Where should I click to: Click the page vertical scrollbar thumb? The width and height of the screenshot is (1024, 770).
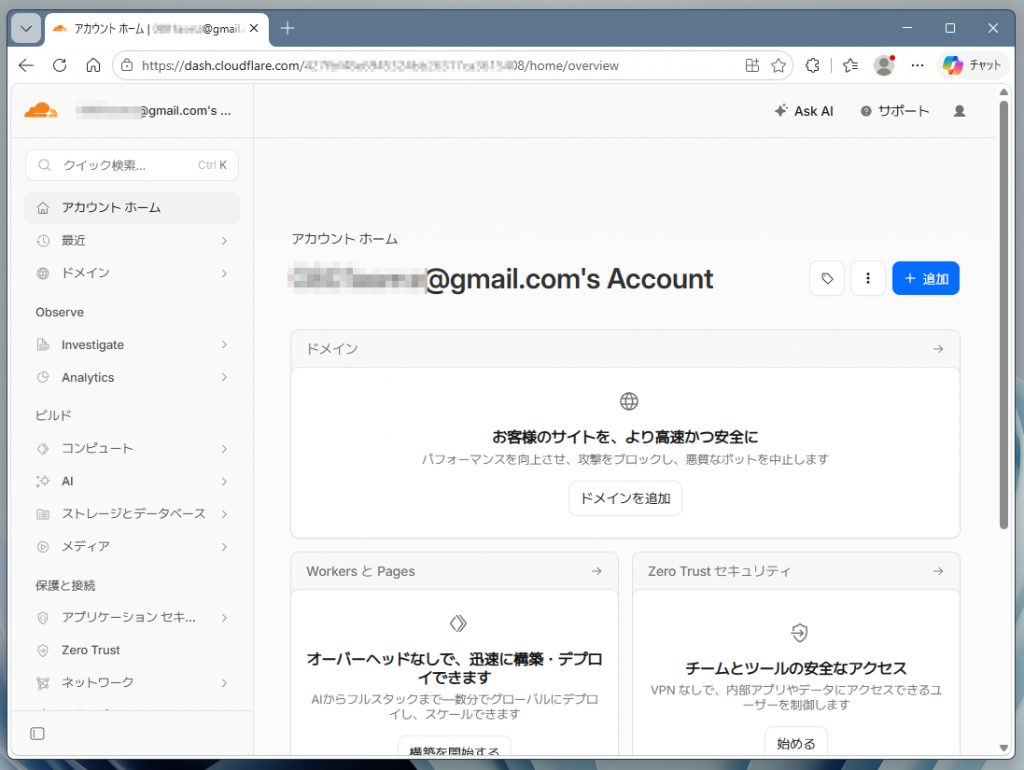(x=1003, y=313)
